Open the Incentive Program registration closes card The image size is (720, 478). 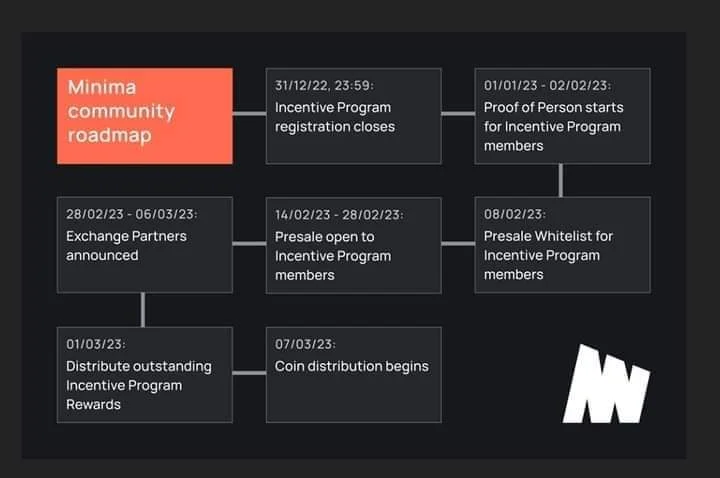(x=354, y=116)
